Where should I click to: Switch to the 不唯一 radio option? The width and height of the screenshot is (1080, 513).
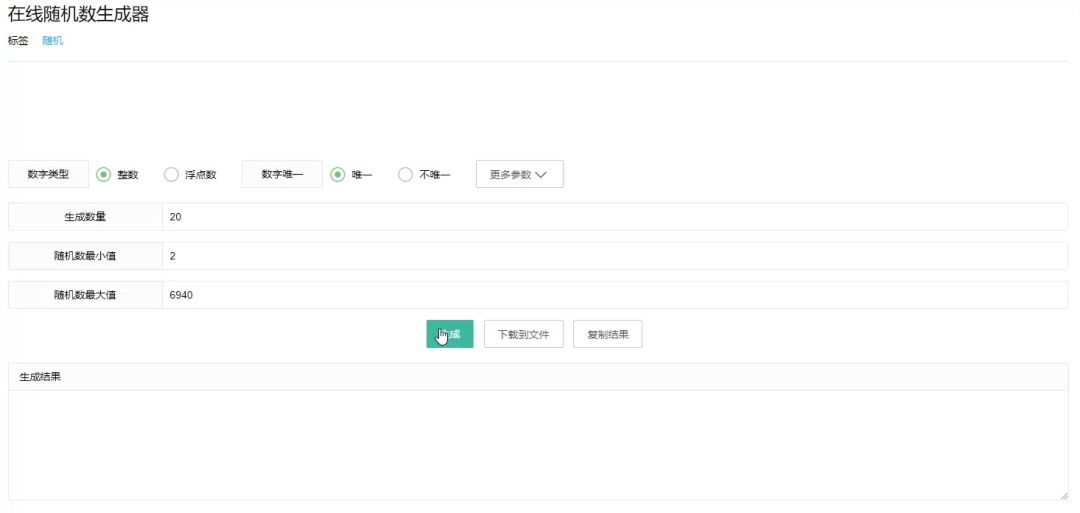pos(405,175)
